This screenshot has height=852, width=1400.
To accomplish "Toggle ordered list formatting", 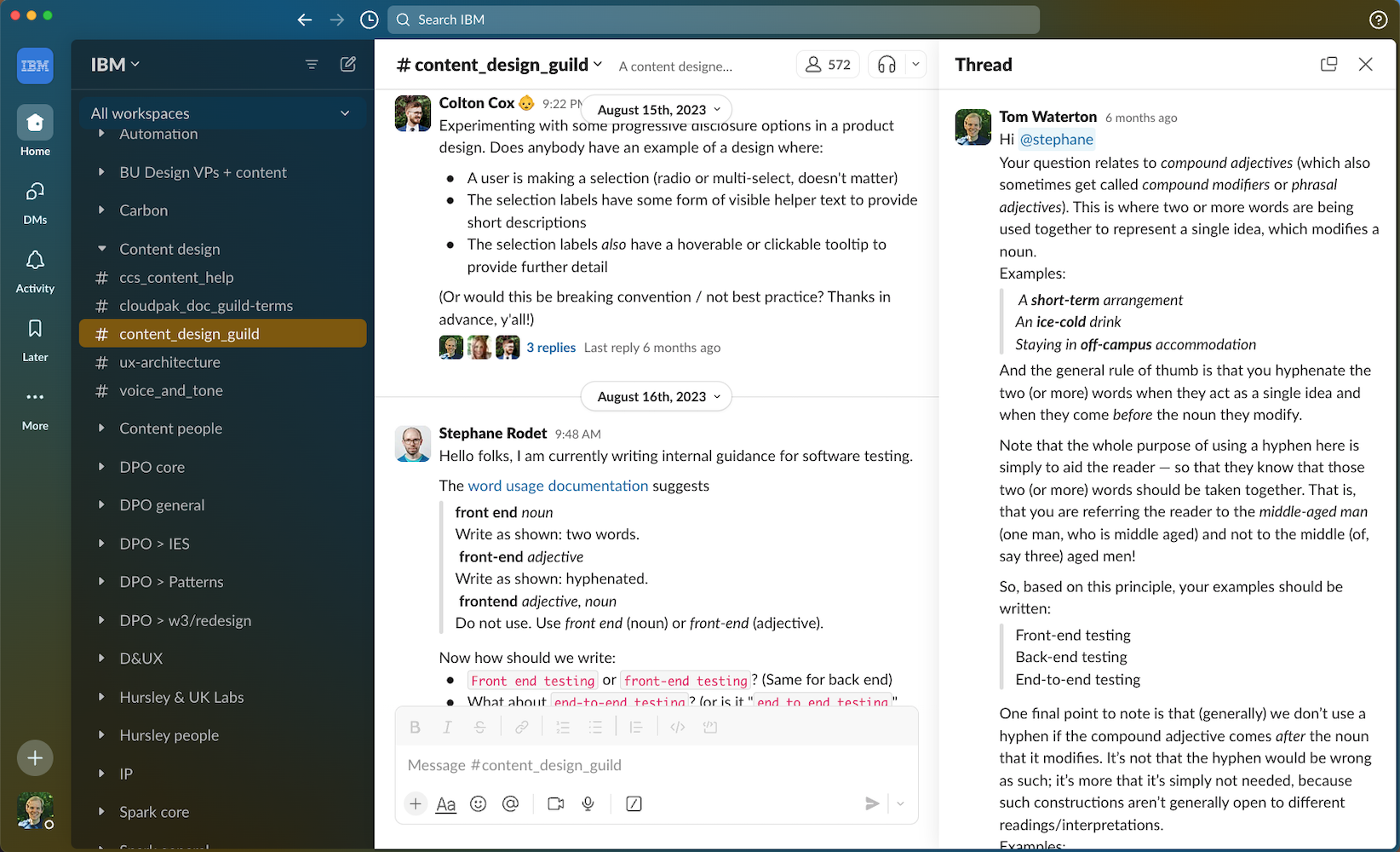I will coord(563,727).
